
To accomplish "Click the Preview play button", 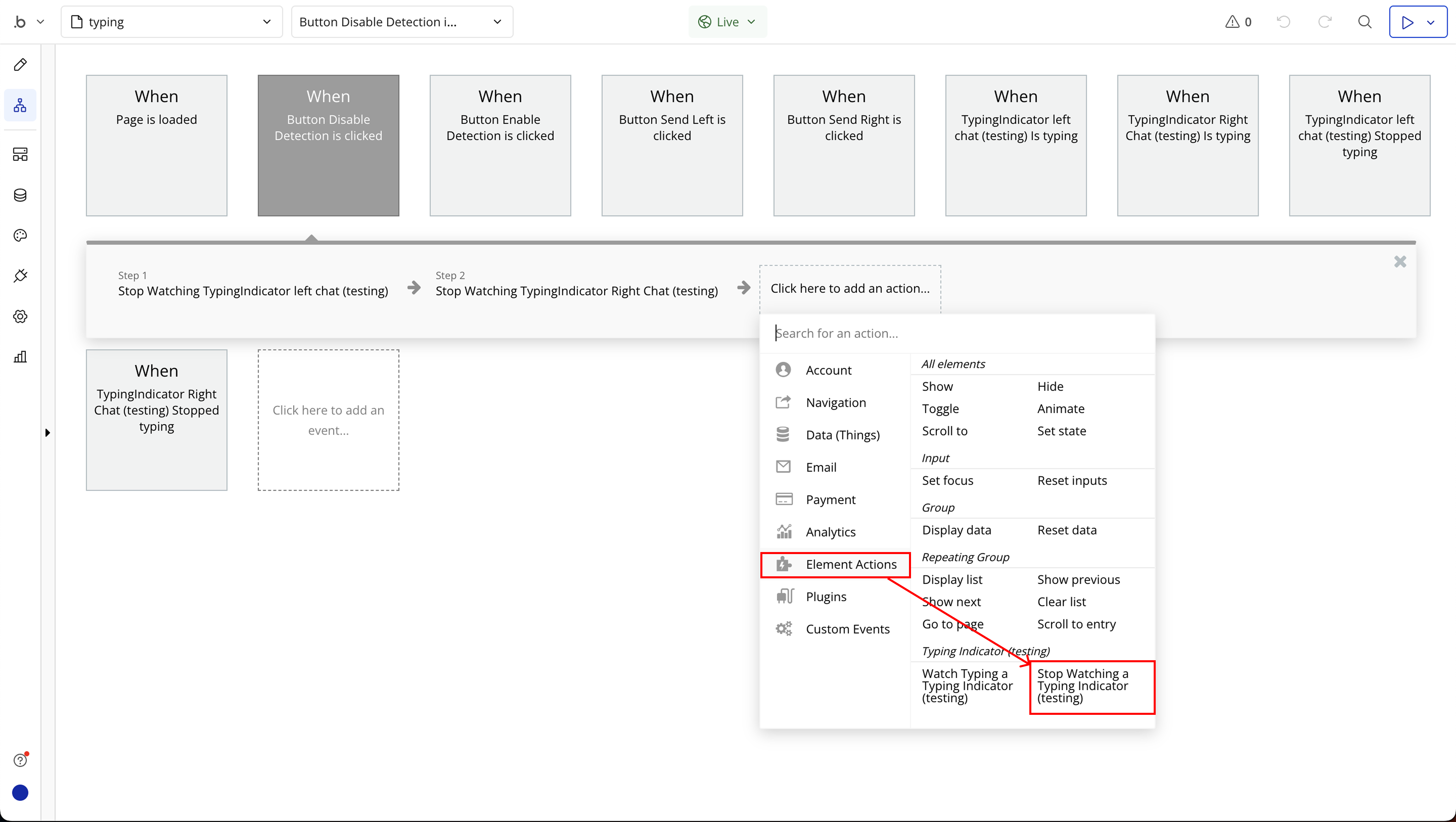I will [x=1407, y=22].
